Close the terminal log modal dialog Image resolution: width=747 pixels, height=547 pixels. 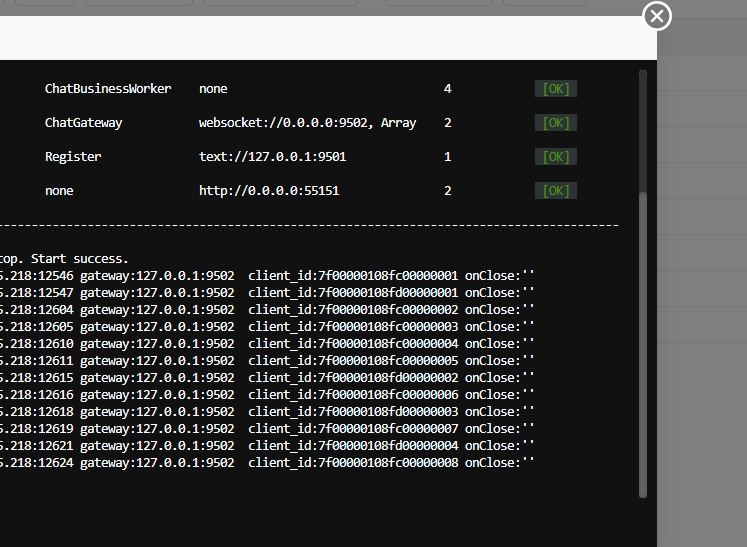point(657,16)
